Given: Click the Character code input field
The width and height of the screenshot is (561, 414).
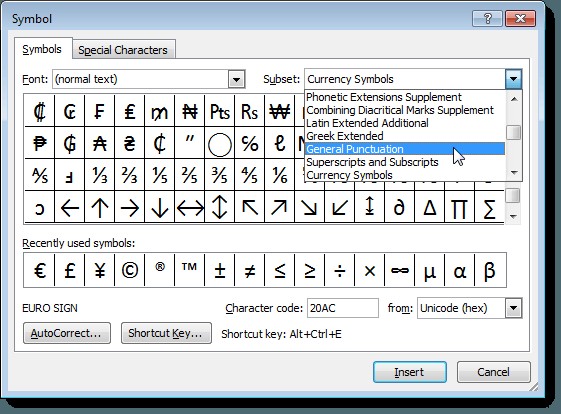Looking at the screenshot, I should pyautogui.click(x=343, y=308).
